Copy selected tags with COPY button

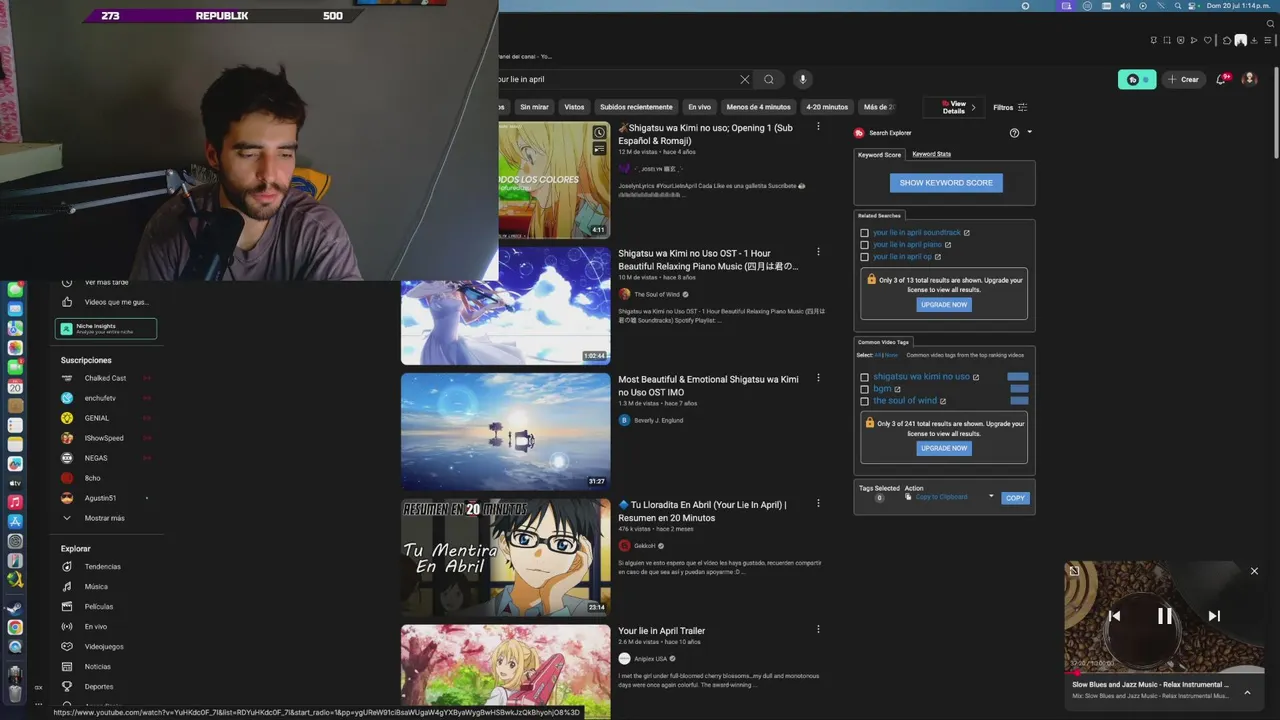coord(1015,498)
